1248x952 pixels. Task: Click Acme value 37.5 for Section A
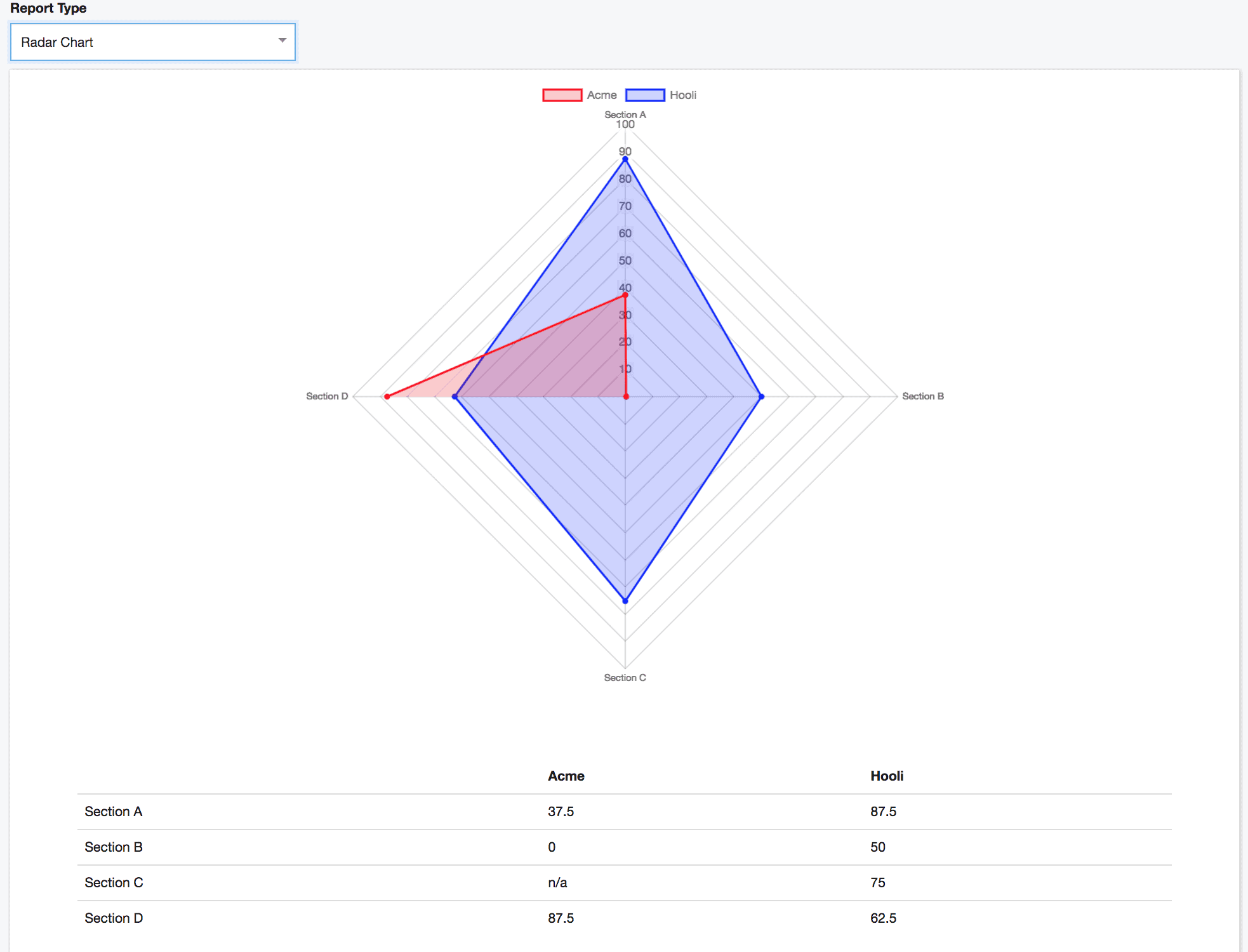click(x=561, y=812)
